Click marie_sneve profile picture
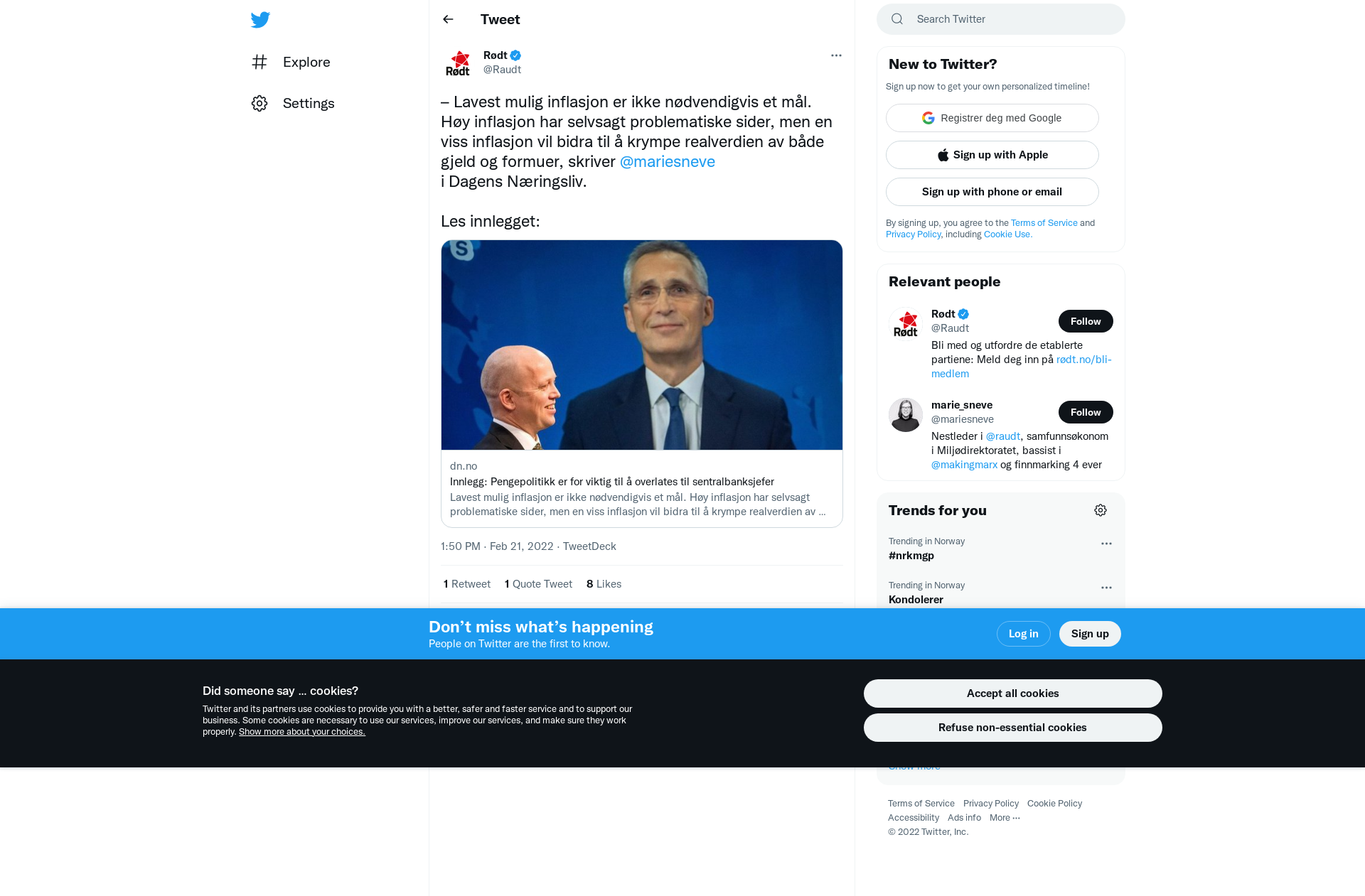 point(906,415)
